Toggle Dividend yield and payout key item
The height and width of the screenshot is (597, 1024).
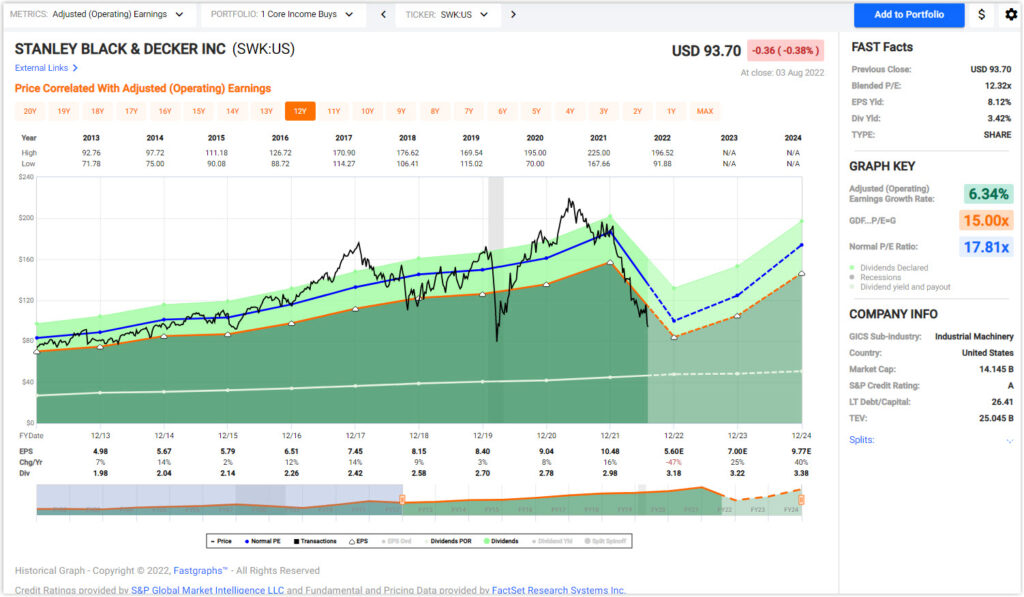tap(899, 287)
